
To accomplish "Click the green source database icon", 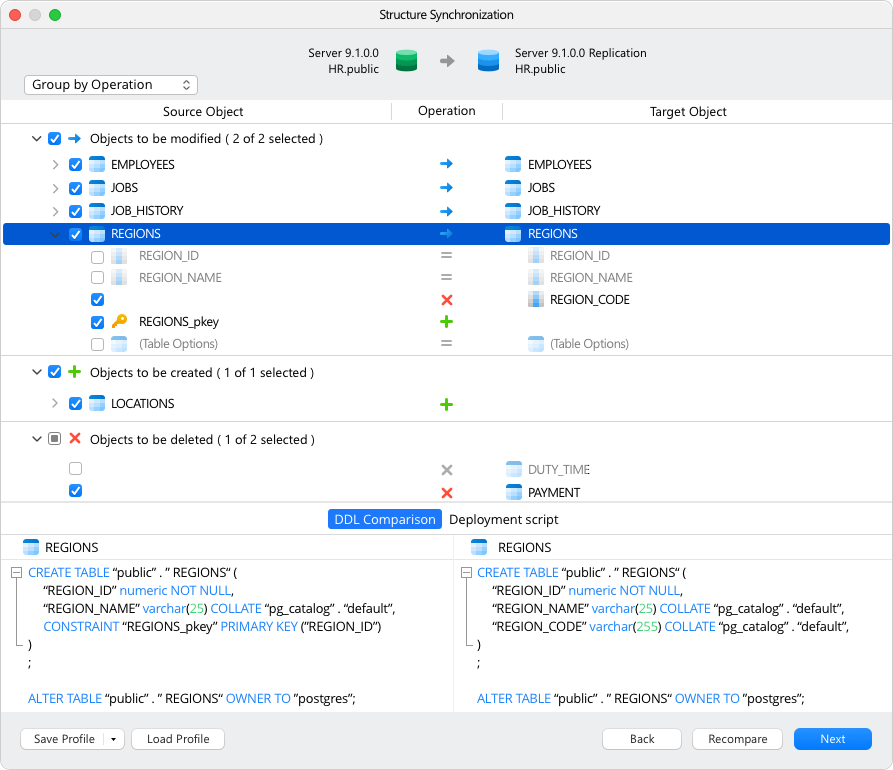I will tap(406, 60).
